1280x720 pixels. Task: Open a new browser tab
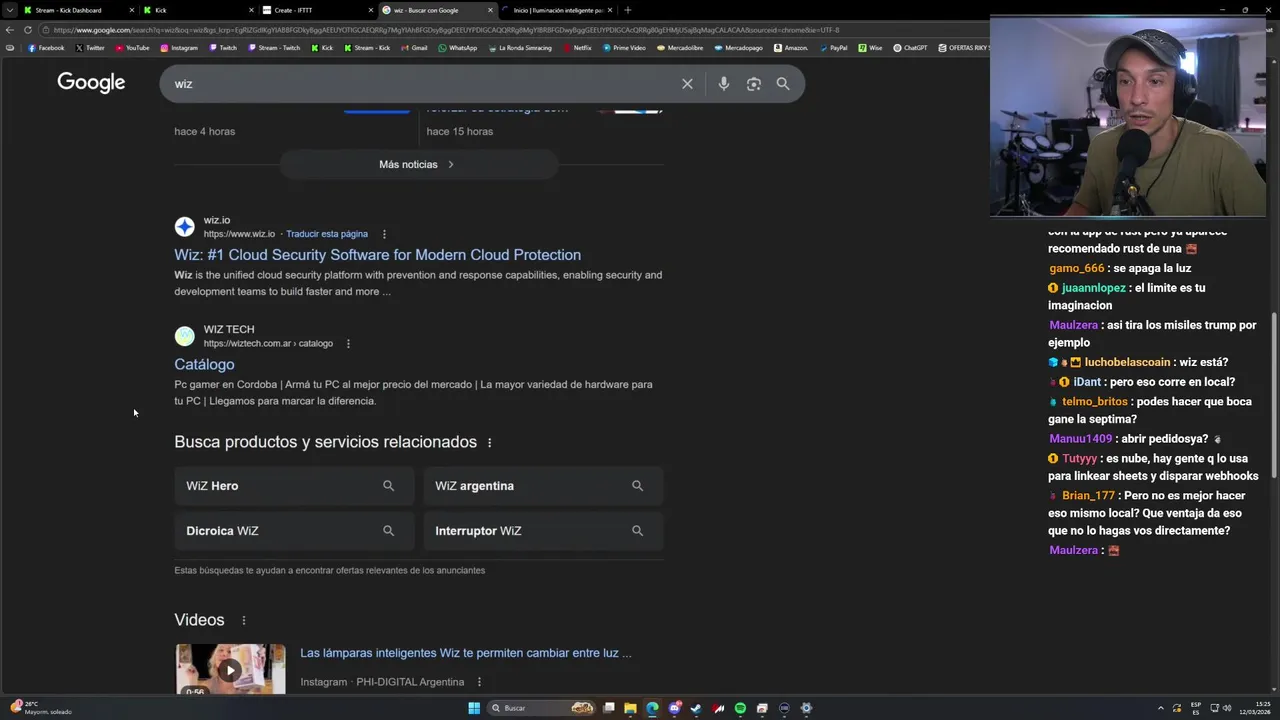coord(627,10)
